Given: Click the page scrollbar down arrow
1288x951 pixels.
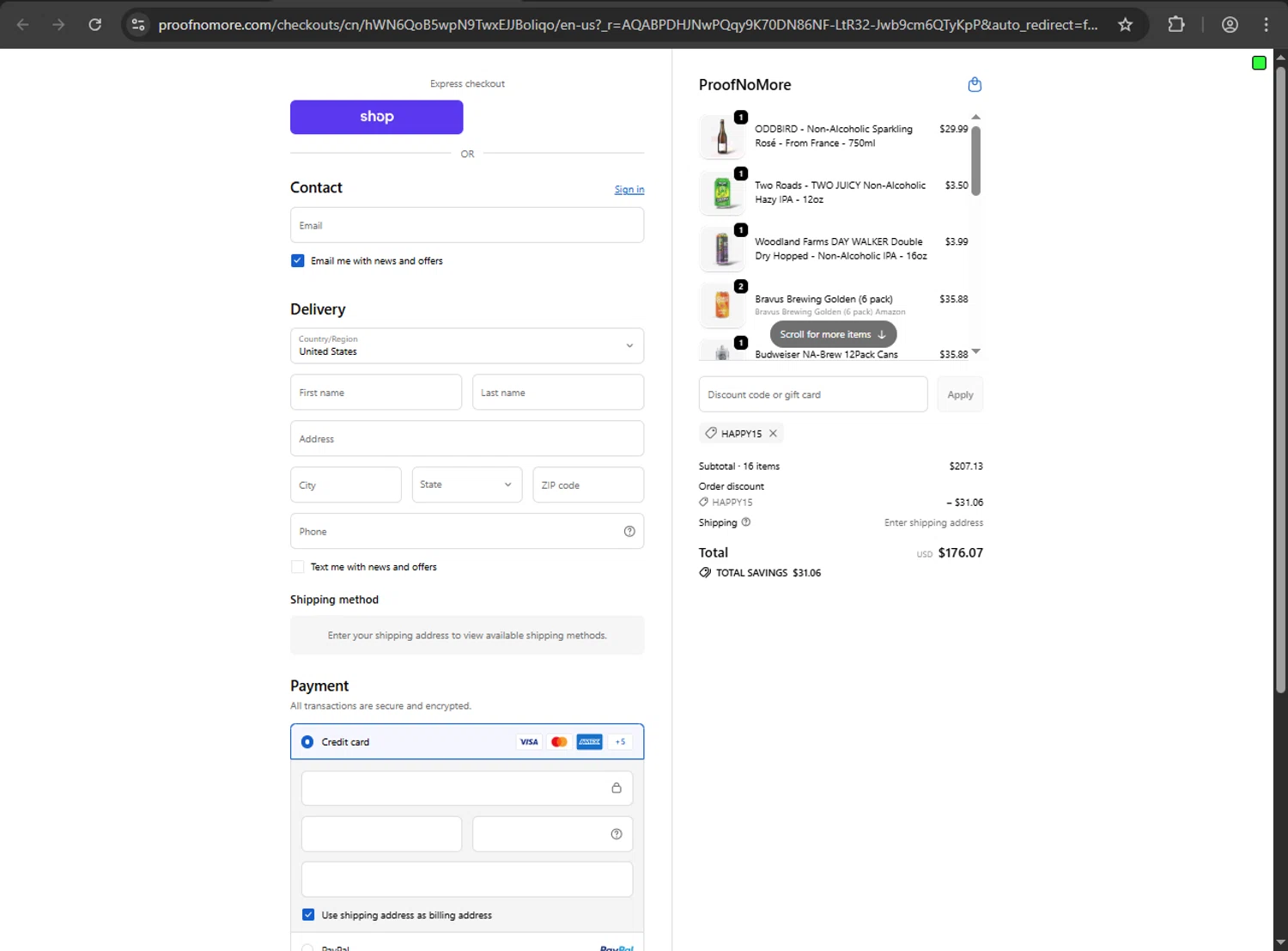Looking at the screenshot, I should point(1280,943).
